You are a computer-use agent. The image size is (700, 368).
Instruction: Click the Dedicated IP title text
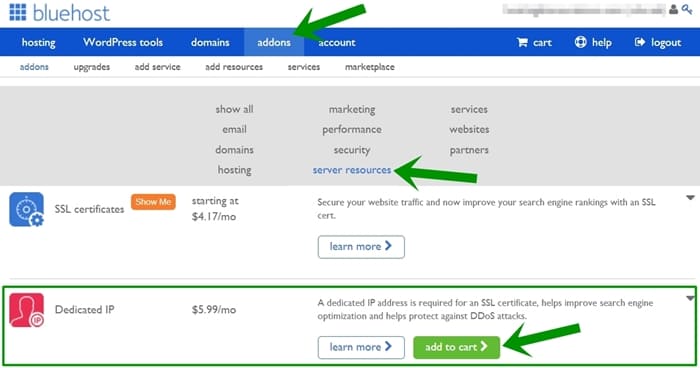click(x=84, y=310)
